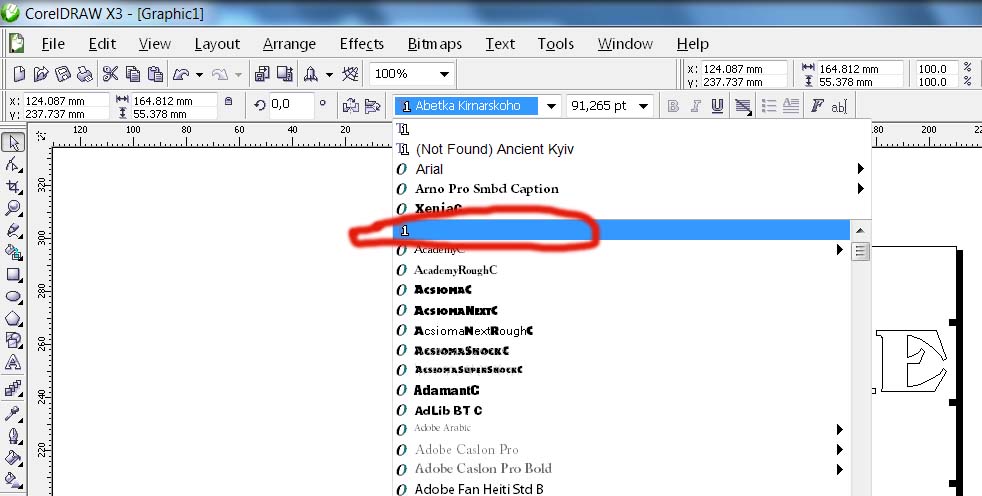Open the Effects menu

coord(361,44)
